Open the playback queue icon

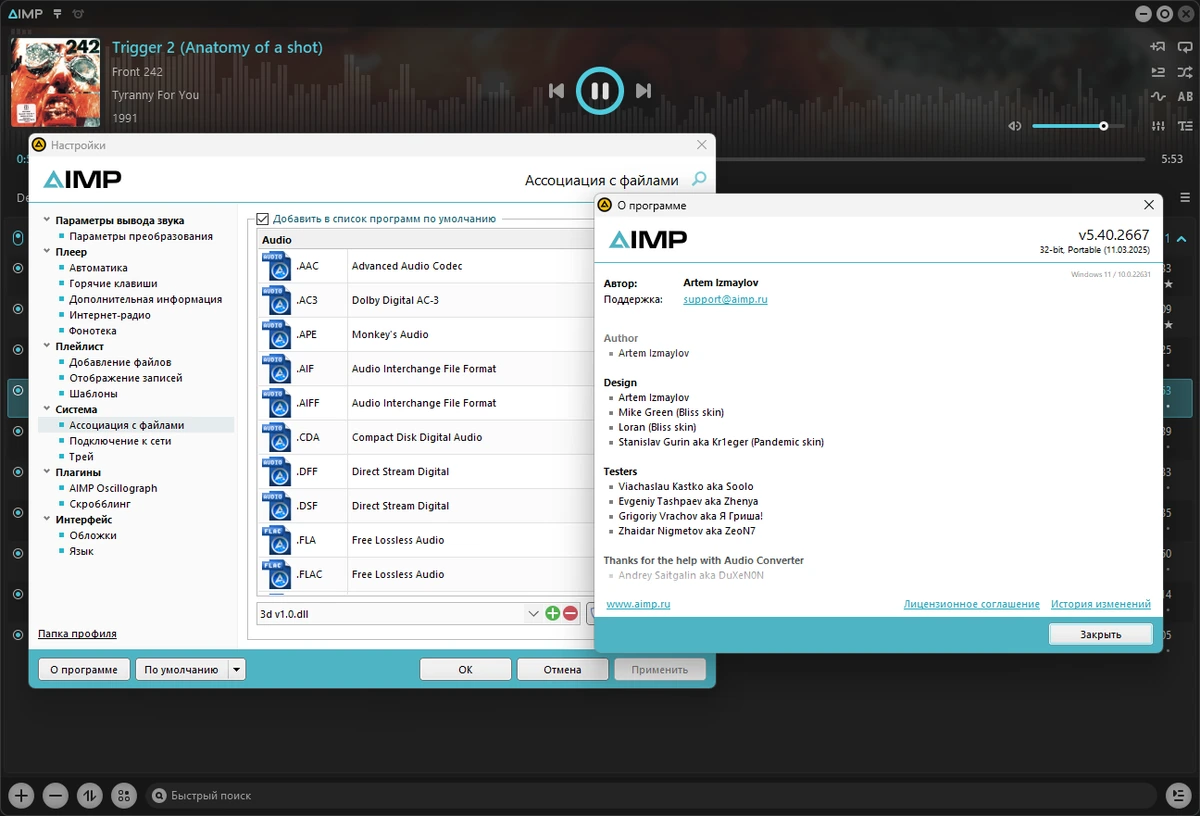click(1158, 72)
